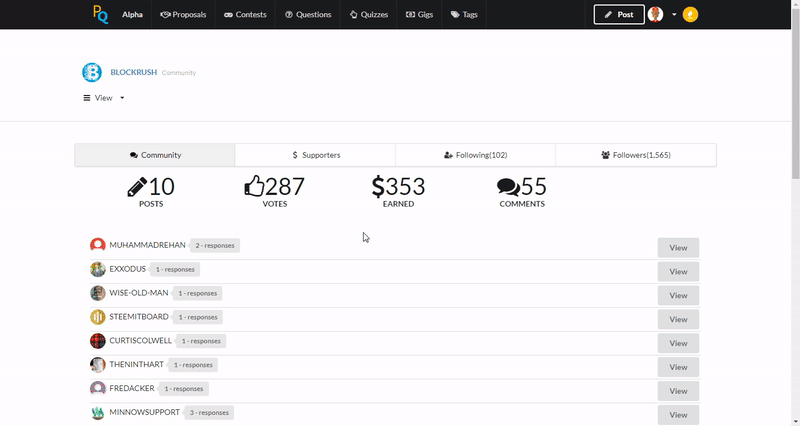Screen dimensions: 800x426
Task: Click the STEEMITBOARD 1 - responses badge
Action: tap(198, 317)
